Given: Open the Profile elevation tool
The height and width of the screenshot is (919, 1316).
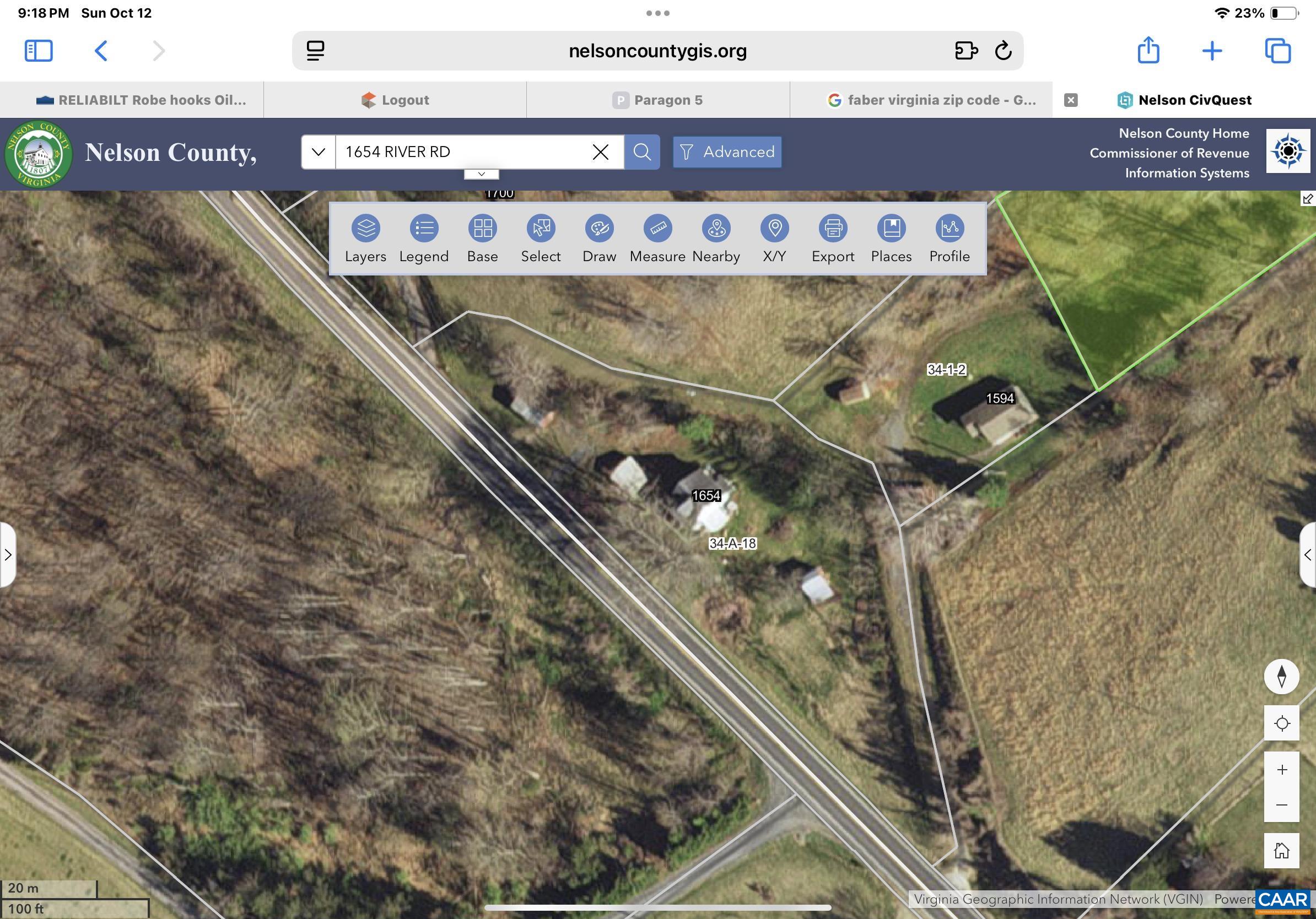Looking at the screenshot, I should [x=949, y=229].
